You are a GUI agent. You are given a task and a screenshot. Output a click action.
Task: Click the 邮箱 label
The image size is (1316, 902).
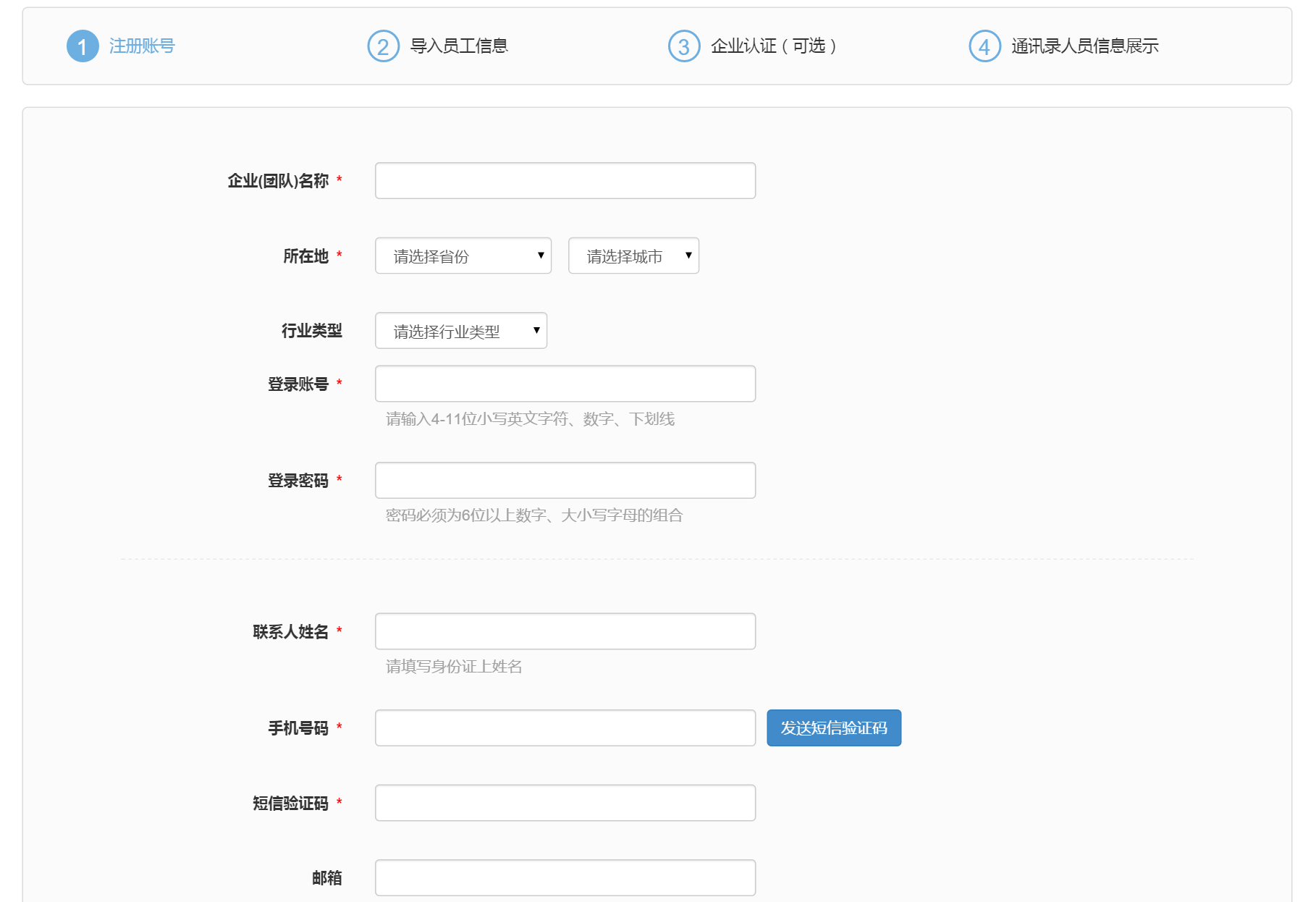327,878
